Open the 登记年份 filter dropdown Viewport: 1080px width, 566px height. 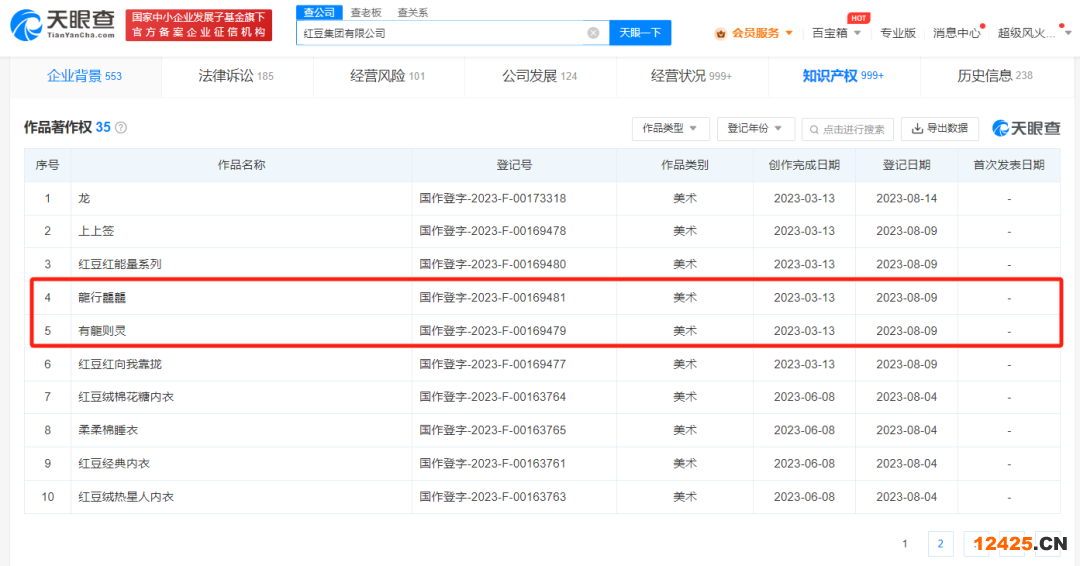[x=755, y=129]
